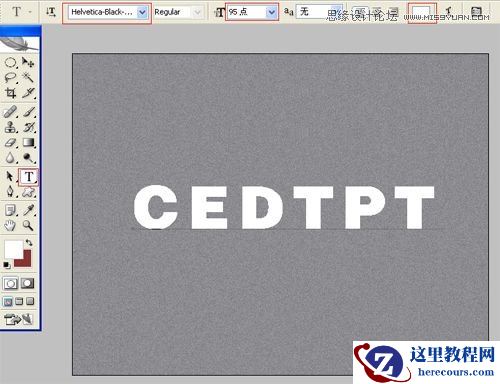Select the Elliptical Marquee tool

coord(10,62)
